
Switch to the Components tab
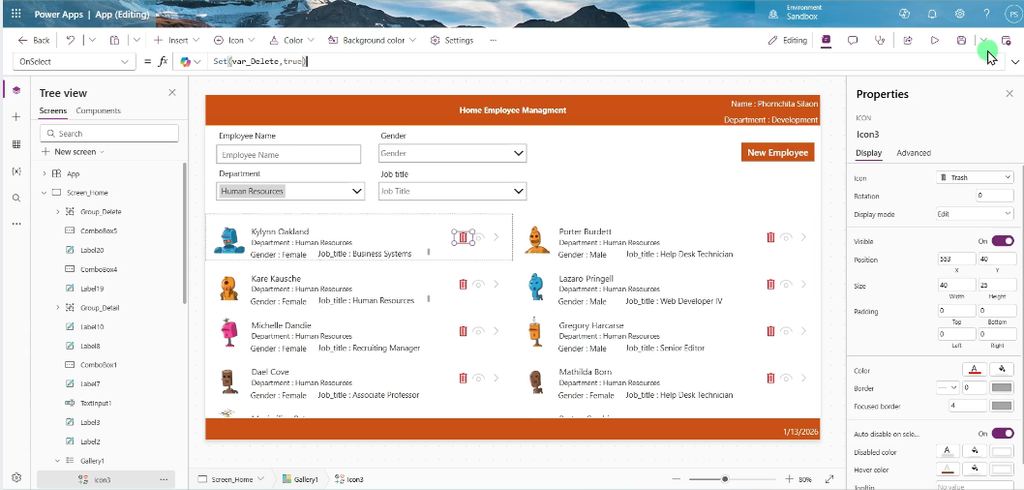(x=98, y=111)
